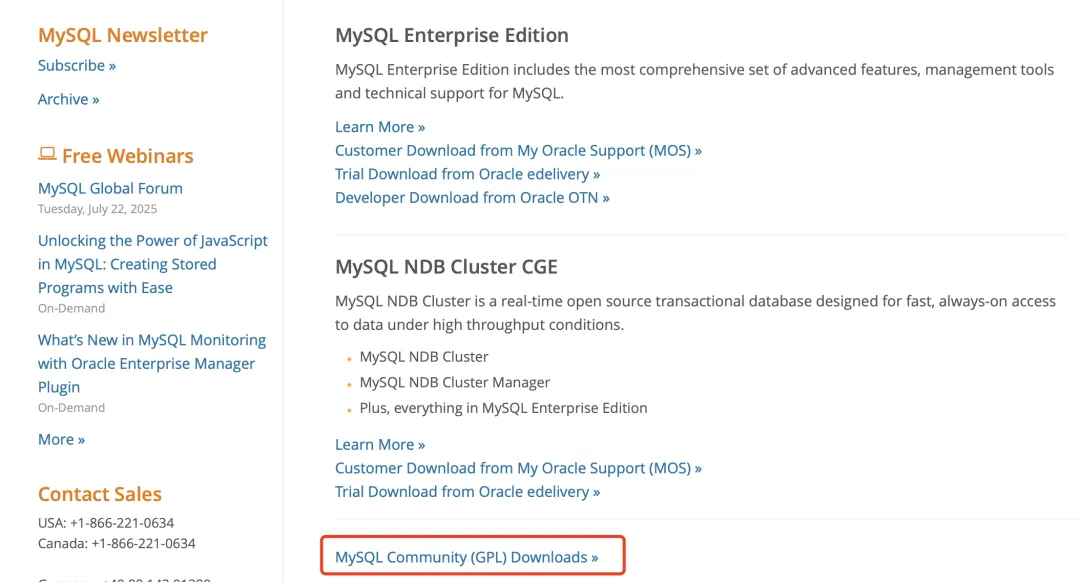The height and width of the screenshot is (582, 1080).
Task: Click the Free Webinars heading text
Action: pyautogui.click(x=127, y=156)
